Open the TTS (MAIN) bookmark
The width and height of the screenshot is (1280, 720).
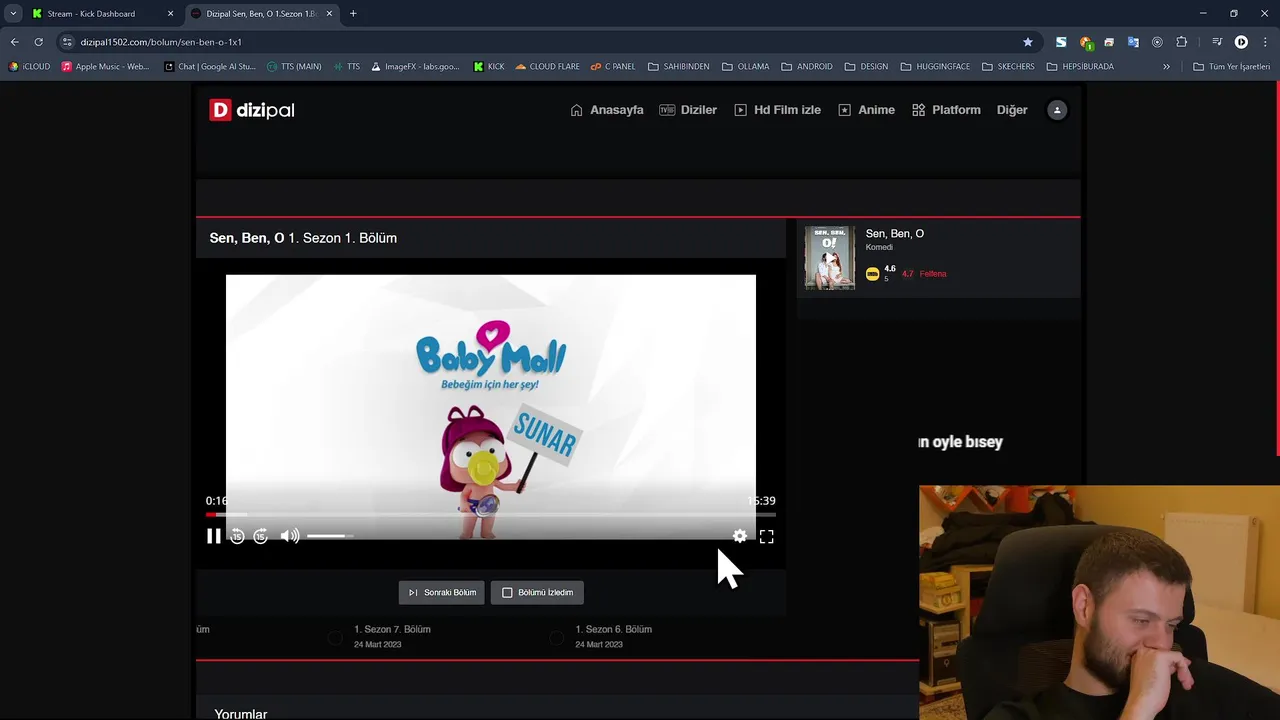click(294, 67)
